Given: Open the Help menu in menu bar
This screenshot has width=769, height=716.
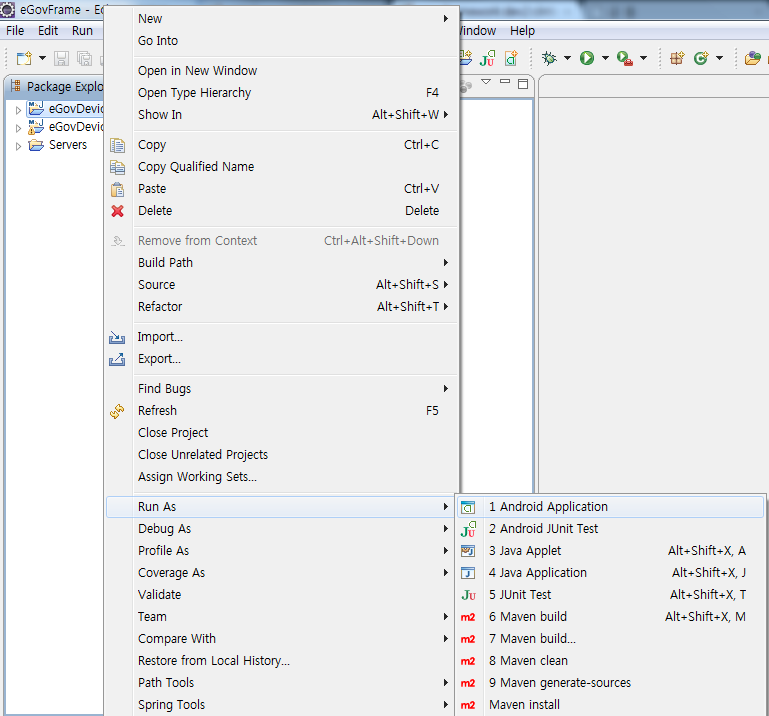Looking at the screenshot, I should pyautogui.click(x=522, y=31).
